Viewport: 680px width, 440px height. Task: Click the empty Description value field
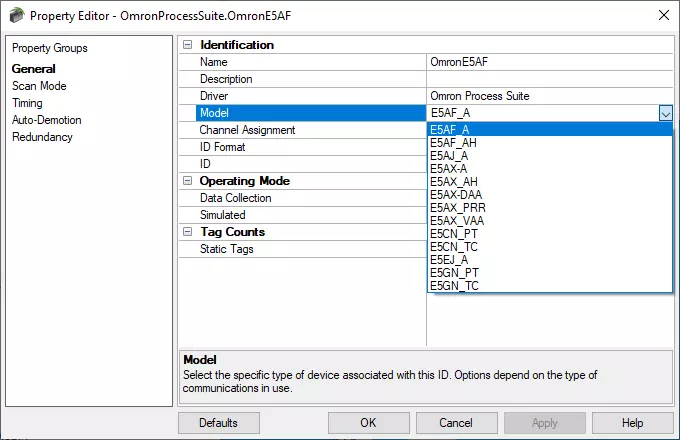coord(549,79)
